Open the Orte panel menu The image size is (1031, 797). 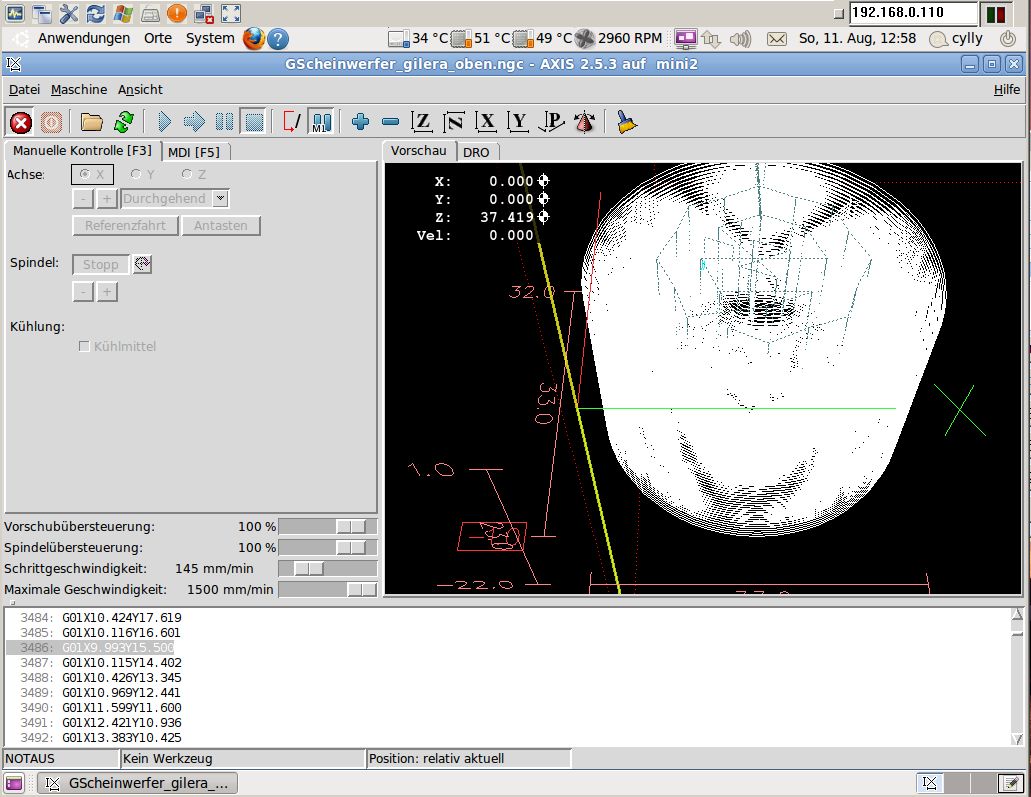pos(158,38)
